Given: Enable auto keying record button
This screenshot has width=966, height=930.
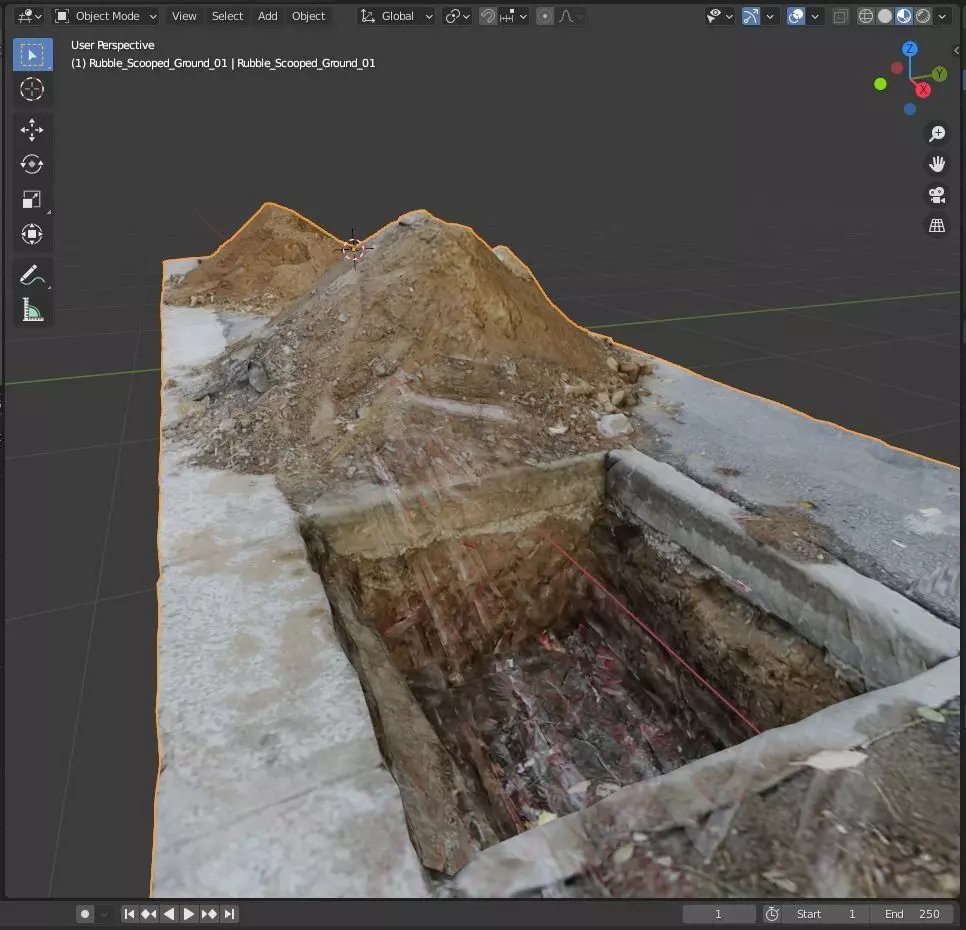Looking at the screenshot, I should [x=85, y=914].
